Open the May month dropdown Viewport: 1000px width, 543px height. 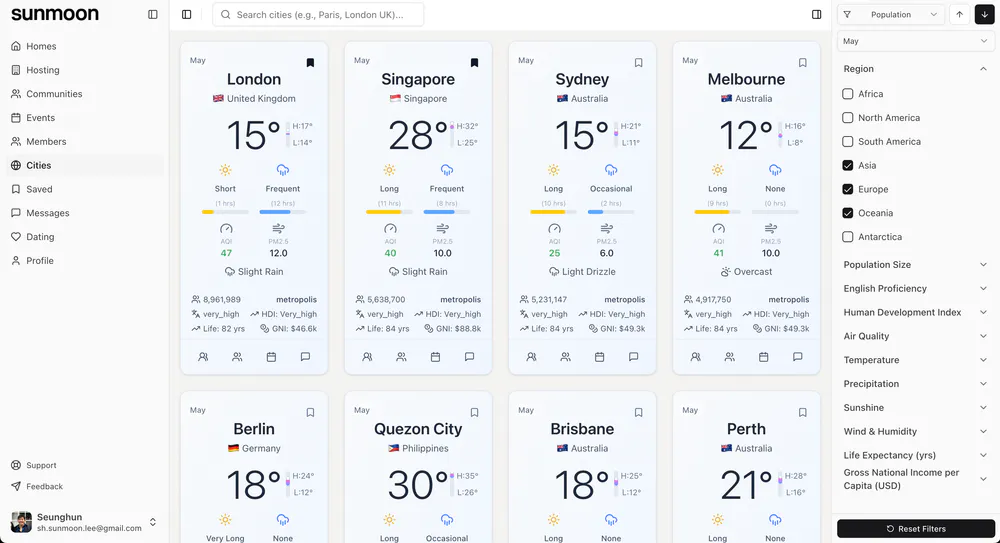915,41
